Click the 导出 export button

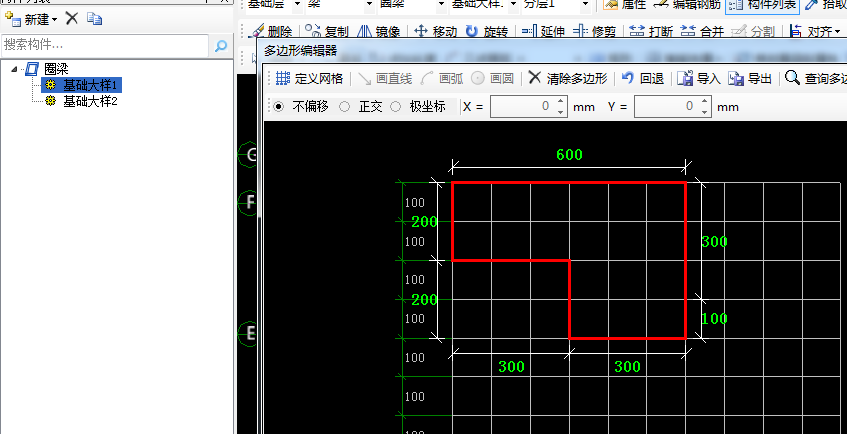click(x=750, y=78)
